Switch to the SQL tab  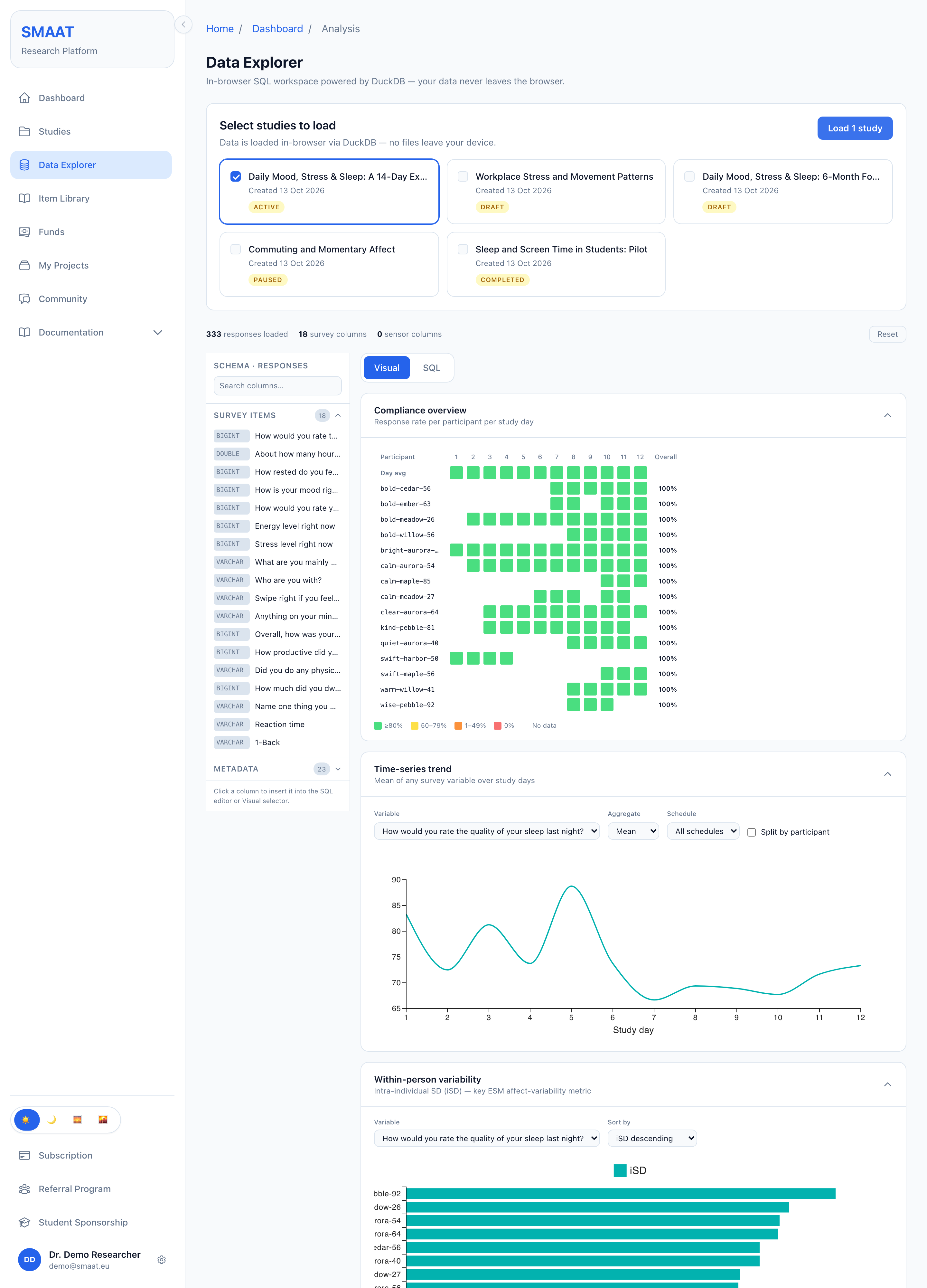pos(431,367)
